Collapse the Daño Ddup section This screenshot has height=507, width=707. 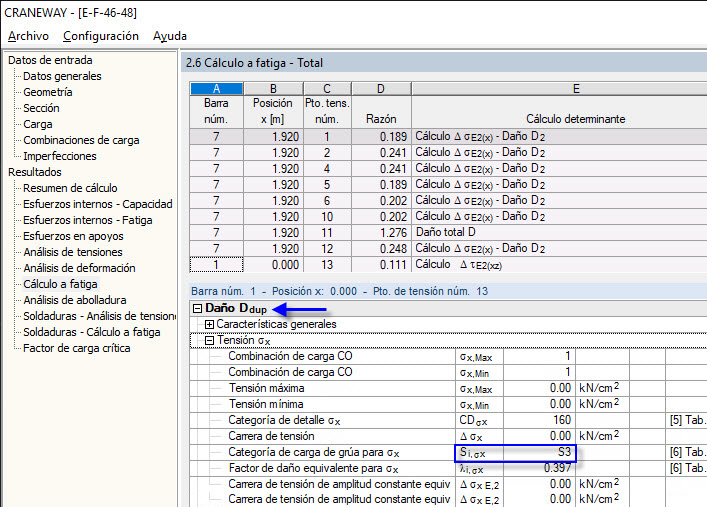coord(197,309)
